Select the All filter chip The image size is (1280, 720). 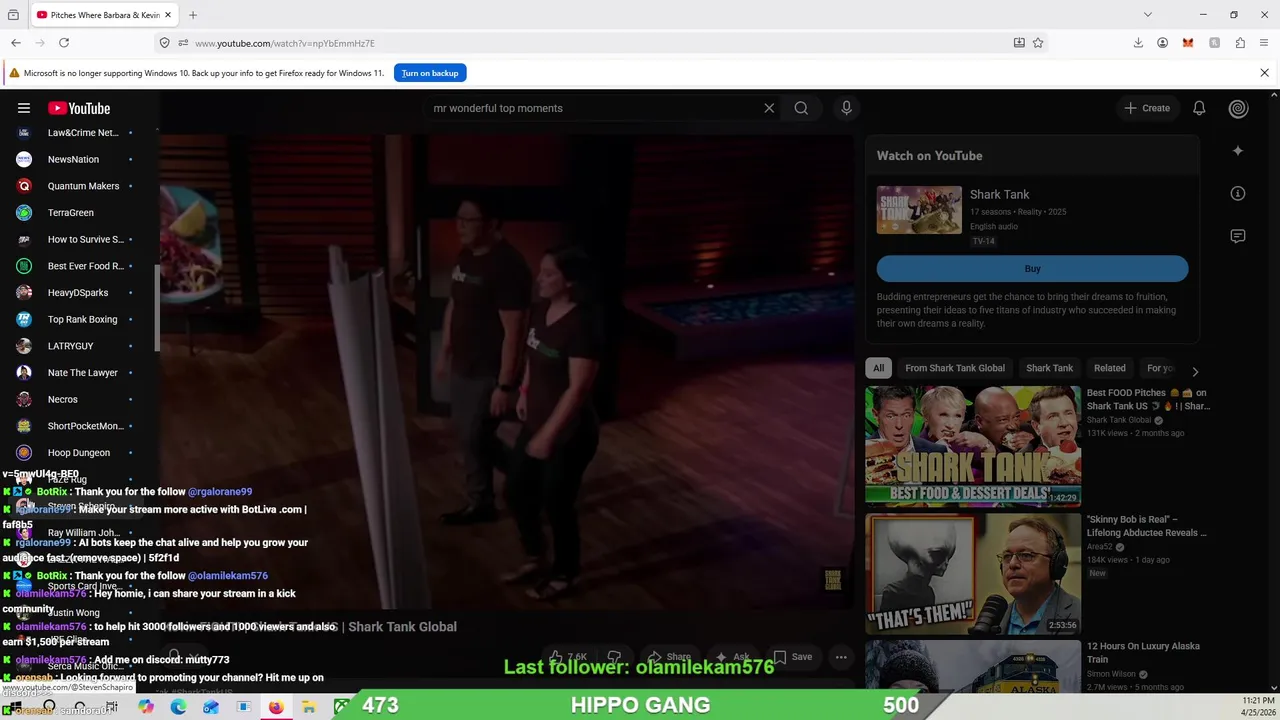click(x=878, y=368)
